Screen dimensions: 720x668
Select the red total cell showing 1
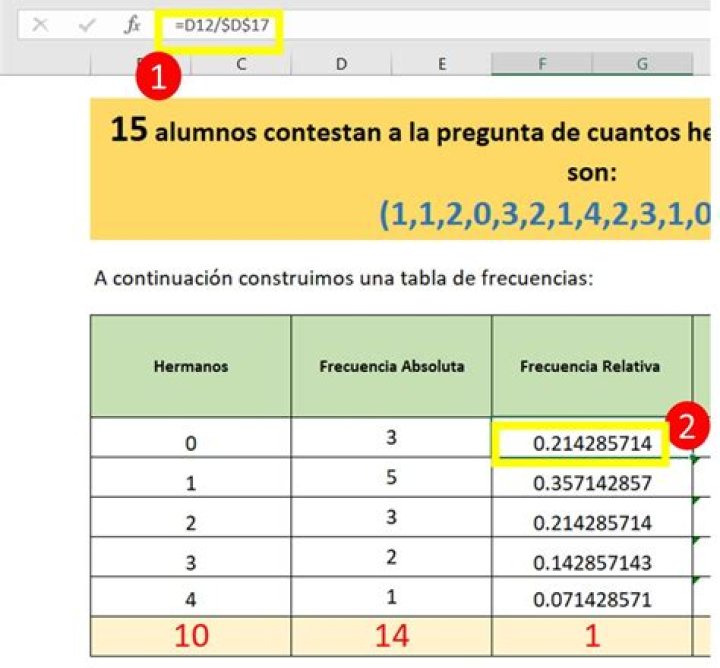point(591,636)
